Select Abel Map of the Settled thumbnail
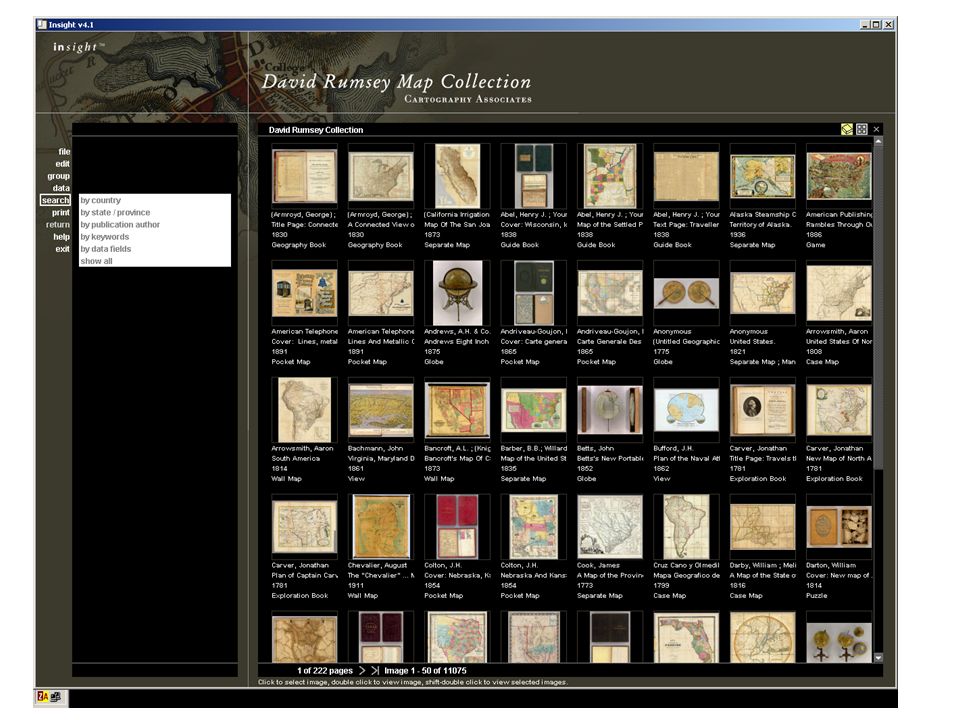Viewport: 960px width, 720px height. tap(610, 176)
